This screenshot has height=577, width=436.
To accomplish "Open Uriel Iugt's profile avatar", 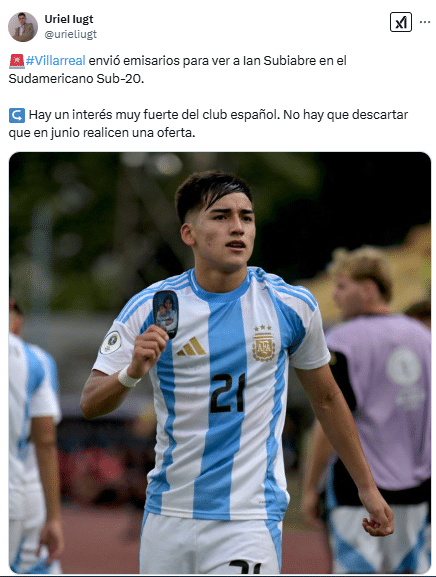I will pos(23,27).
